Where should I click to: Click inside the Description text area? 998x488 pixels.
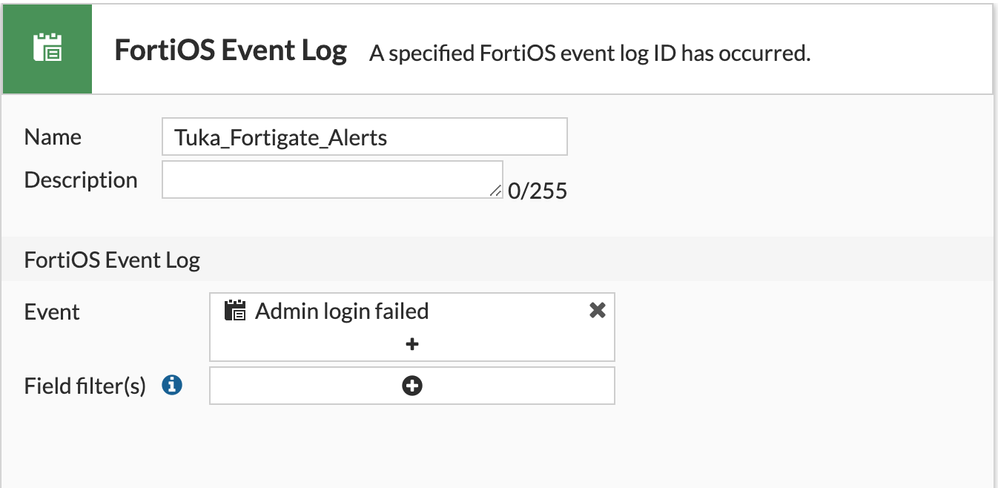click(x=330, y=180)
